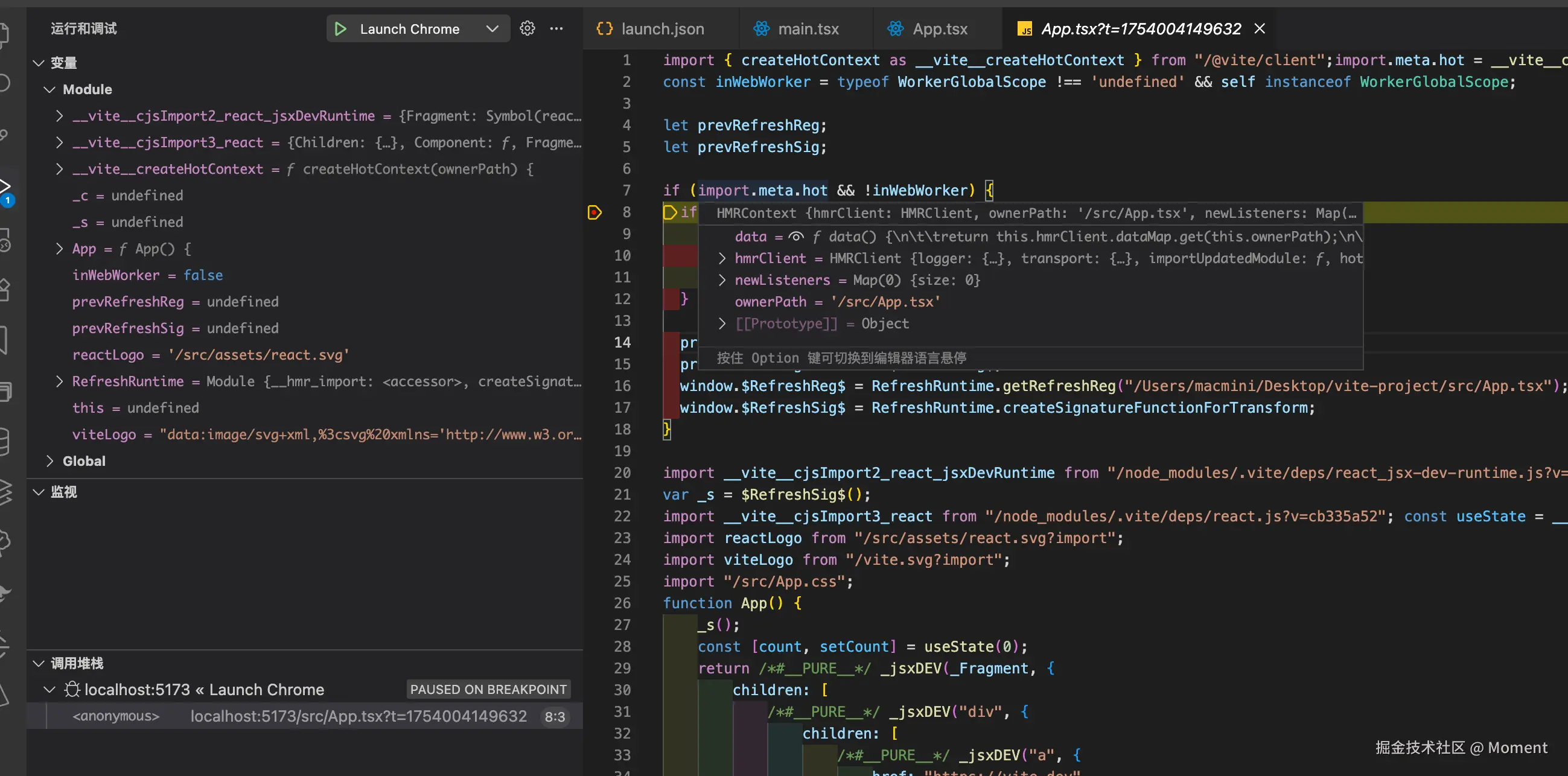Open the debug panel's ellipsis menu
This screenshot has width=1568, height=776.
pyautogui.click(x=556, y=28)
